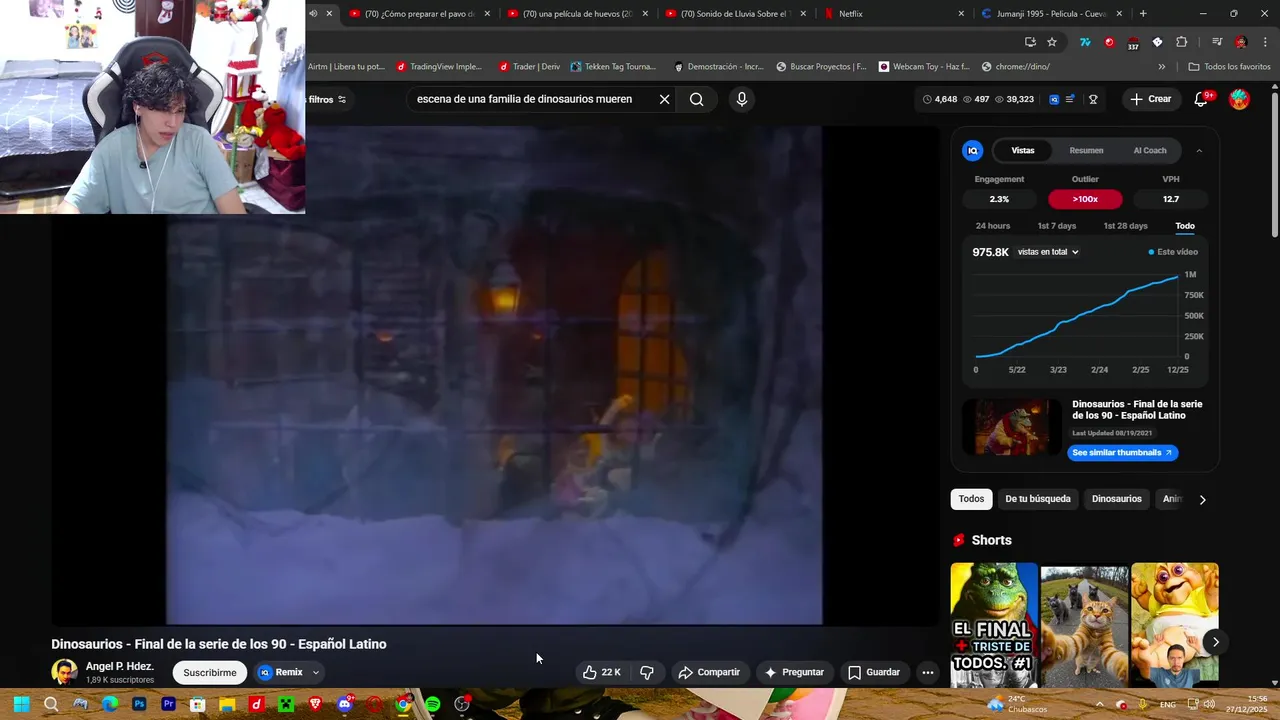Show hidden system tray icons
This screenshot has width=1280, height=720.
(1100, 704)
